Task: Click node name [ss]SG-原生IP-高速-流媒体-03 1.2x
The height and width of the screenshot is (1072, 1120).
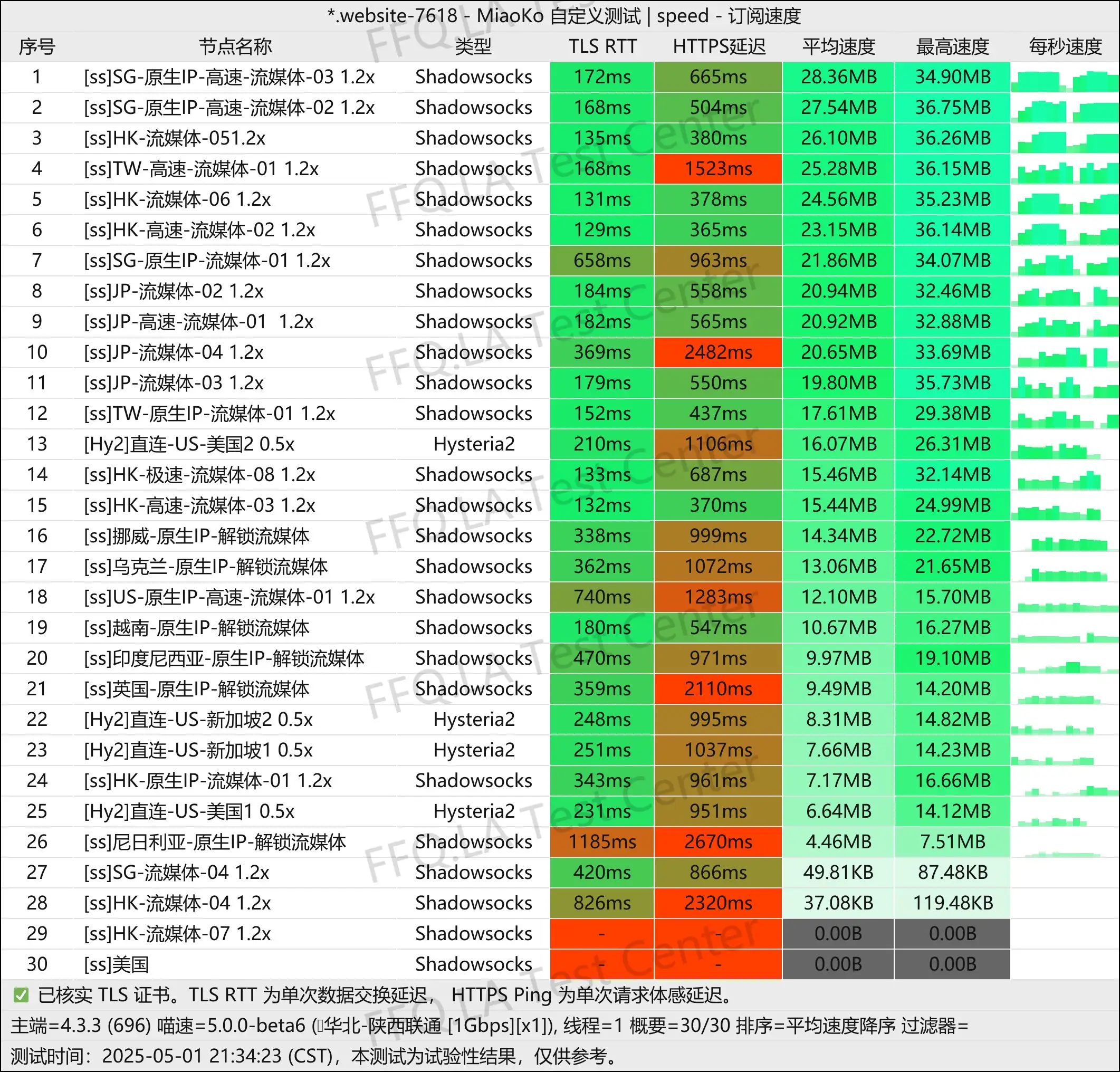Action: pyautogui.click(x=229, y=77)
